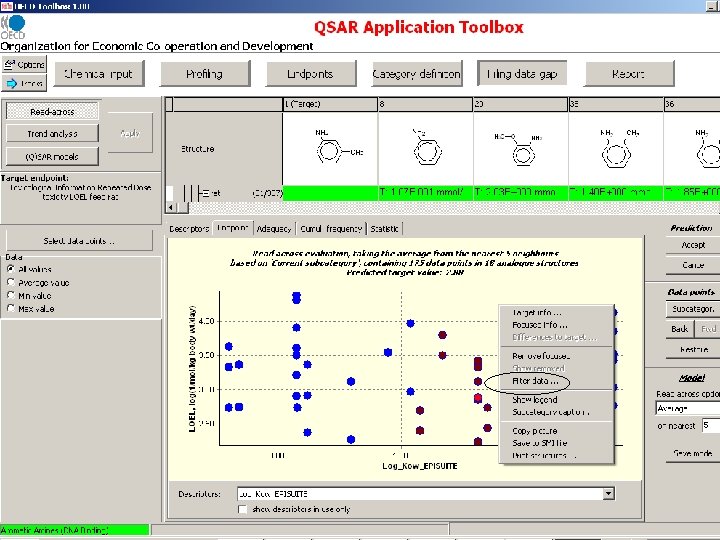Choose Focused info from context menu

click(540, 325)
